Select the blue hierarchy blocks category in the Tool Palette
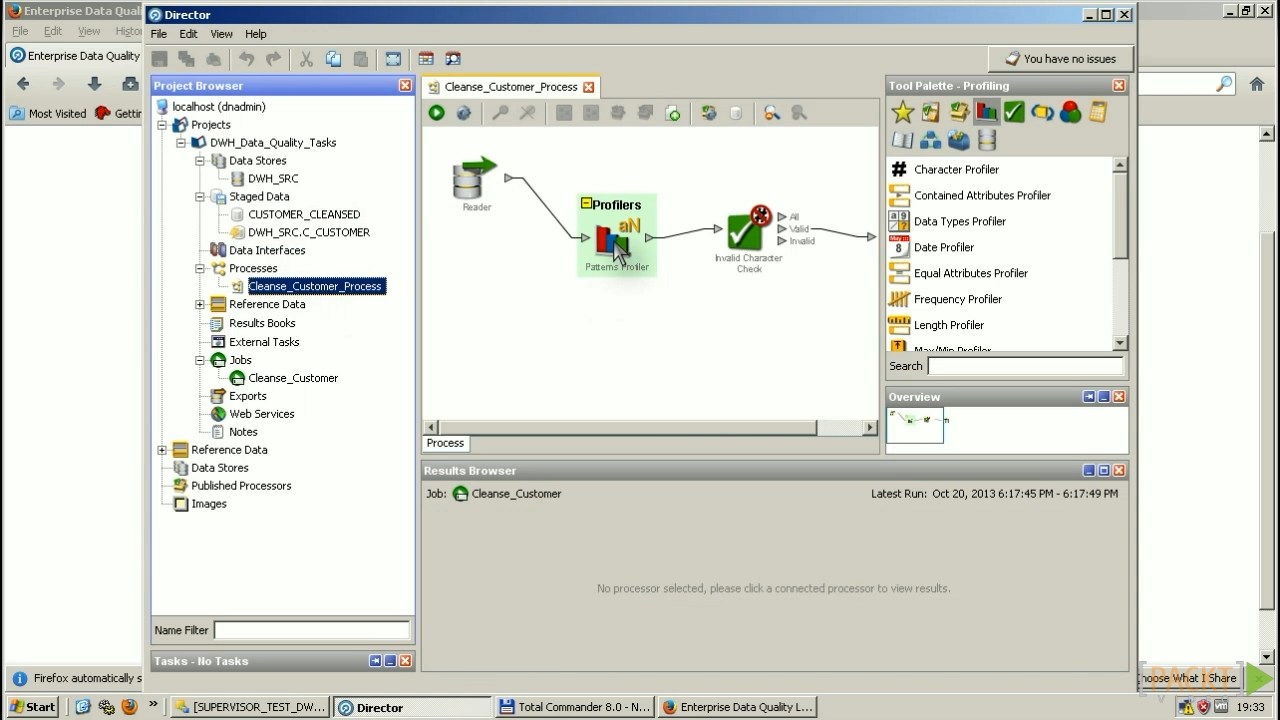The height and width of the screenshot is (720, 1280). (930, 140)
